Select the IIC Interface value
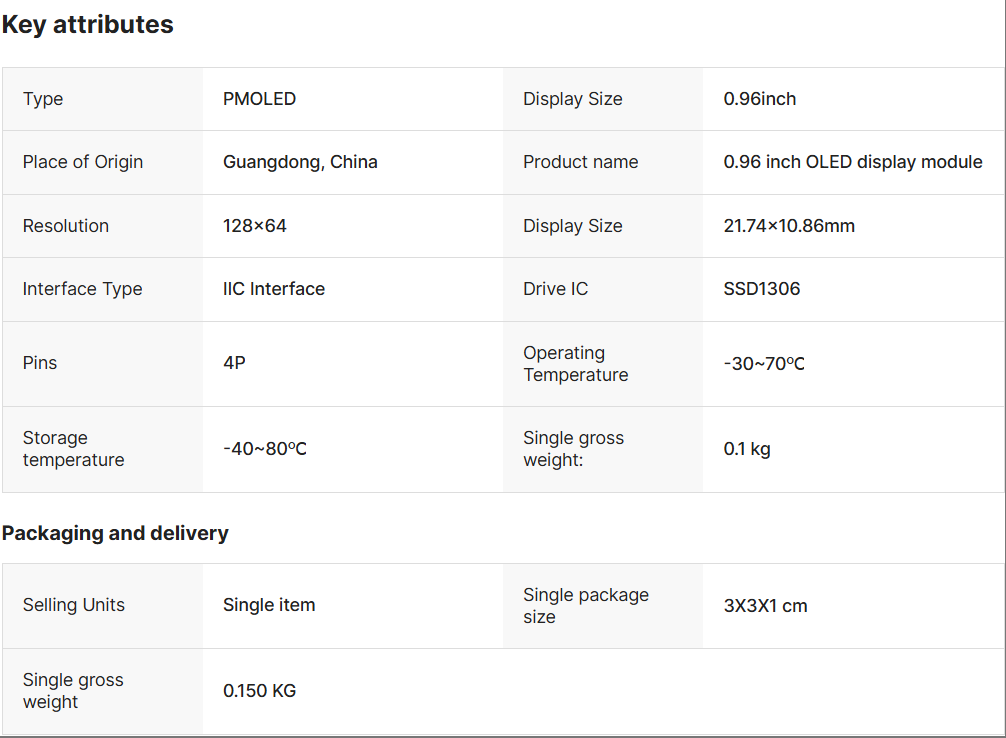Viewport: 1006px width, 738px height. (x=273, y=289)
